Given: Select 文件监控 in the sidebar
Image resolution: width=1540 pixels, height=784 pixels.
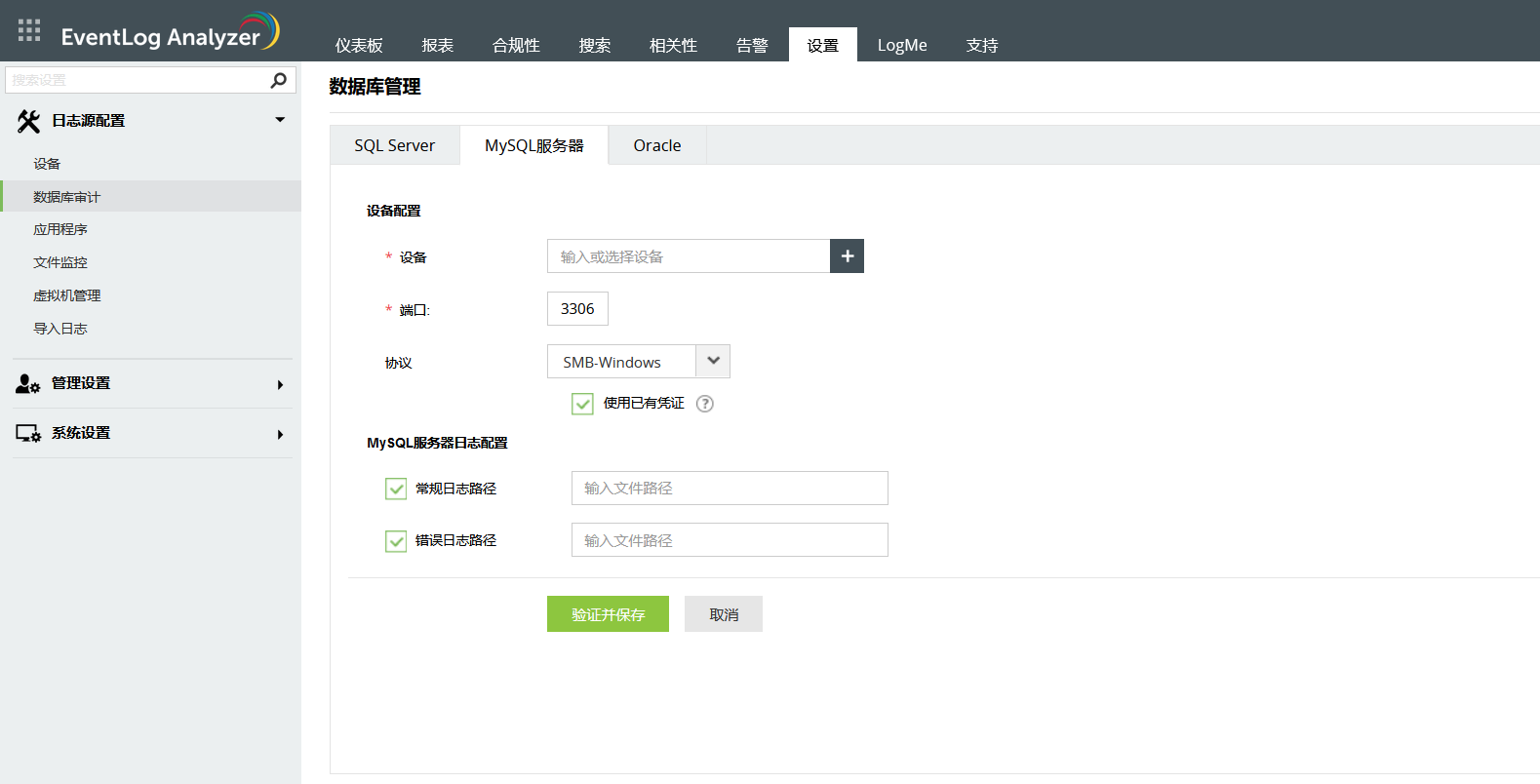Looking at the screenshot, I should pyautogui.click(x=60, y=262).
